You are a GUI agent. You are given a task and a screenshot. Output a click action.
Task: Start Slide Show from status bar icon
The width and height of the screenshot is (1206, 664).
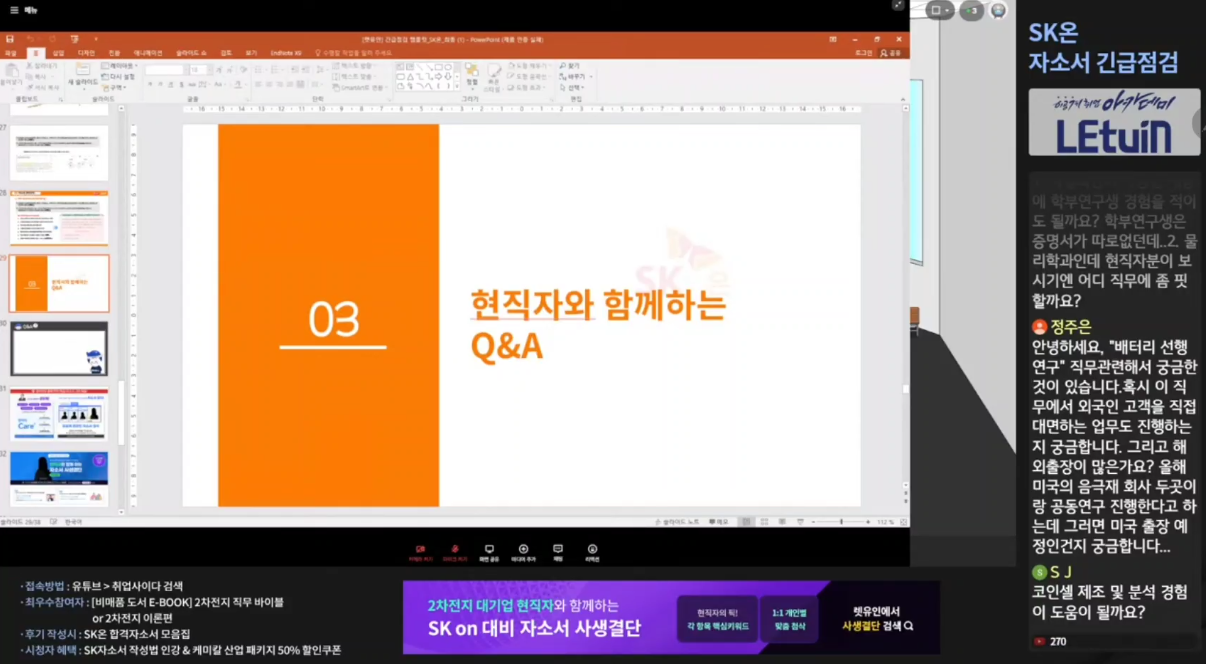[x=798, y=522]
